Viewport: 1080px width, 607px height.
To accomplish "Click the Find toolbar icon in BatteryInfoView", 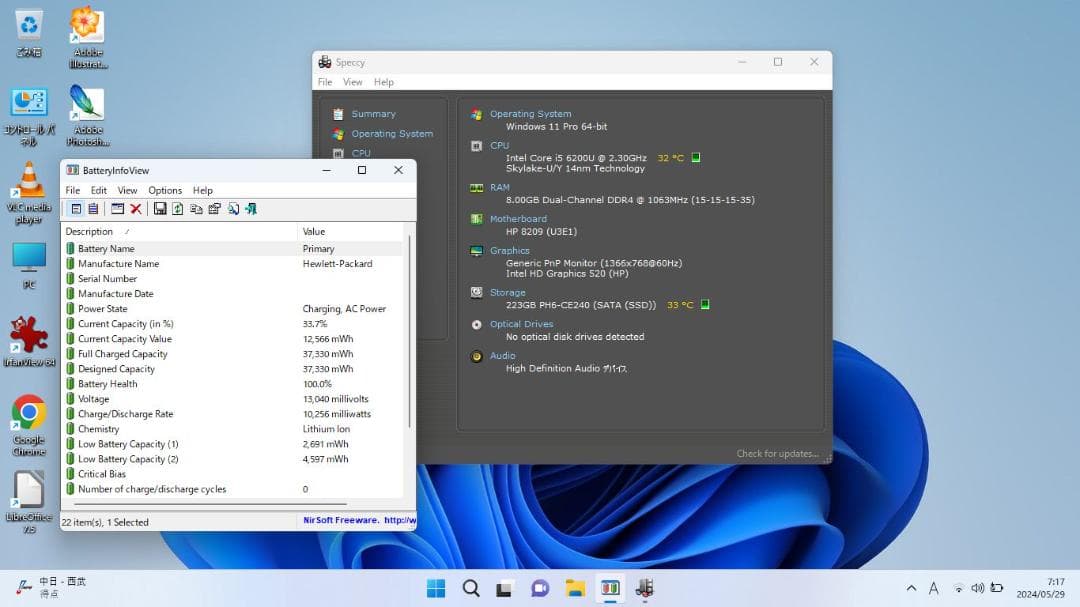I will pyautogui.click(x=233, y=209).
